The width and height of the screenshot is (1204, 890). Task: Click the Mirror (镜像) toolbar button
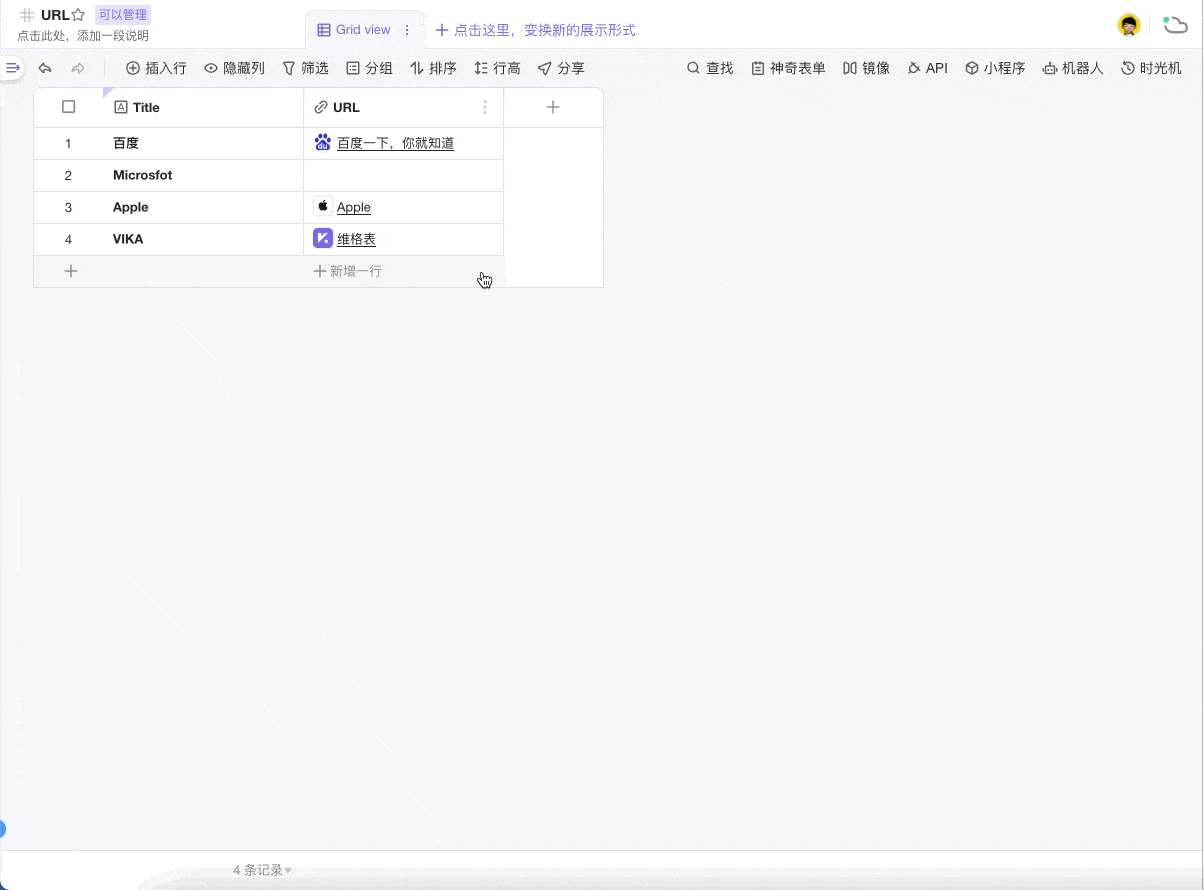(x=866, y=68)
